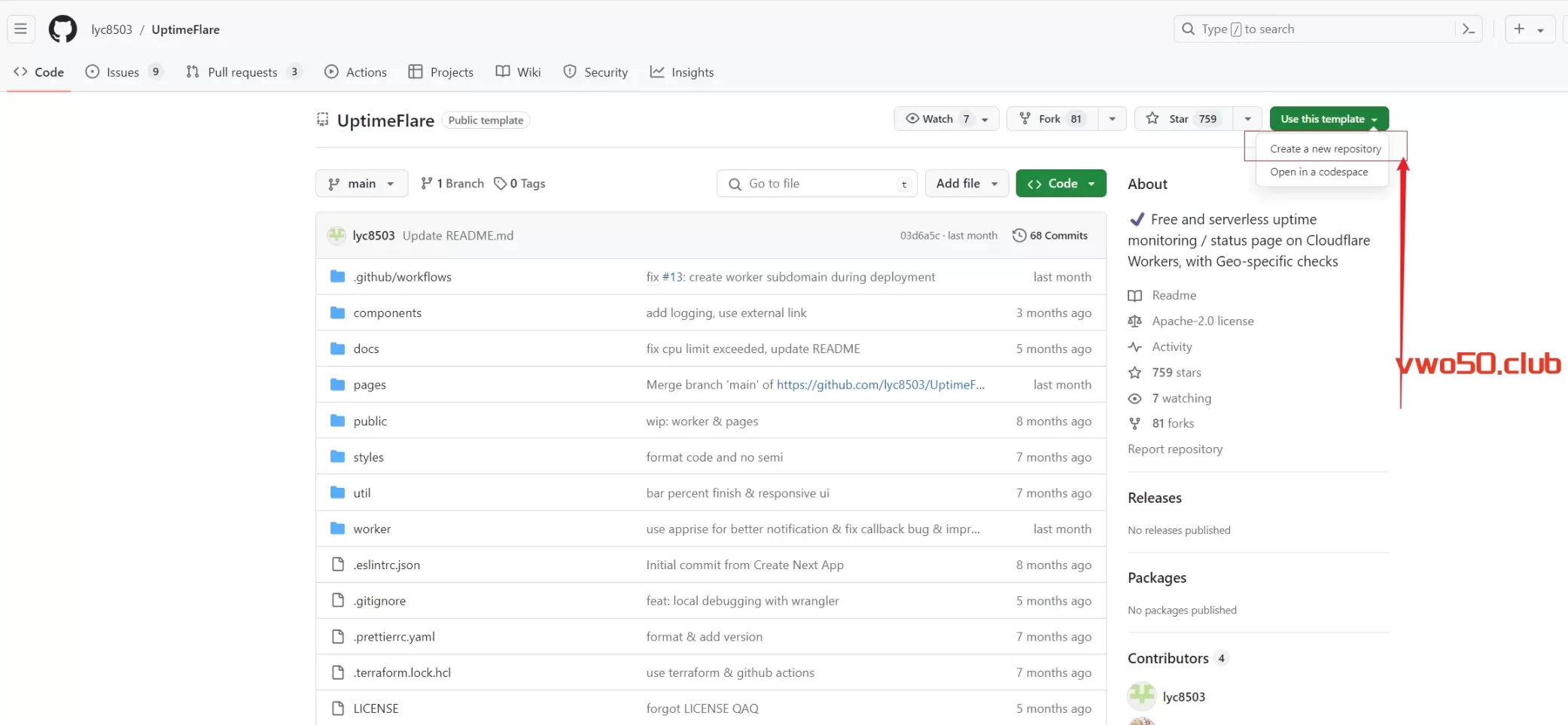Expand the green Code dropdown
Screen dimensions: 1568x725
(x=1061, y=184)
